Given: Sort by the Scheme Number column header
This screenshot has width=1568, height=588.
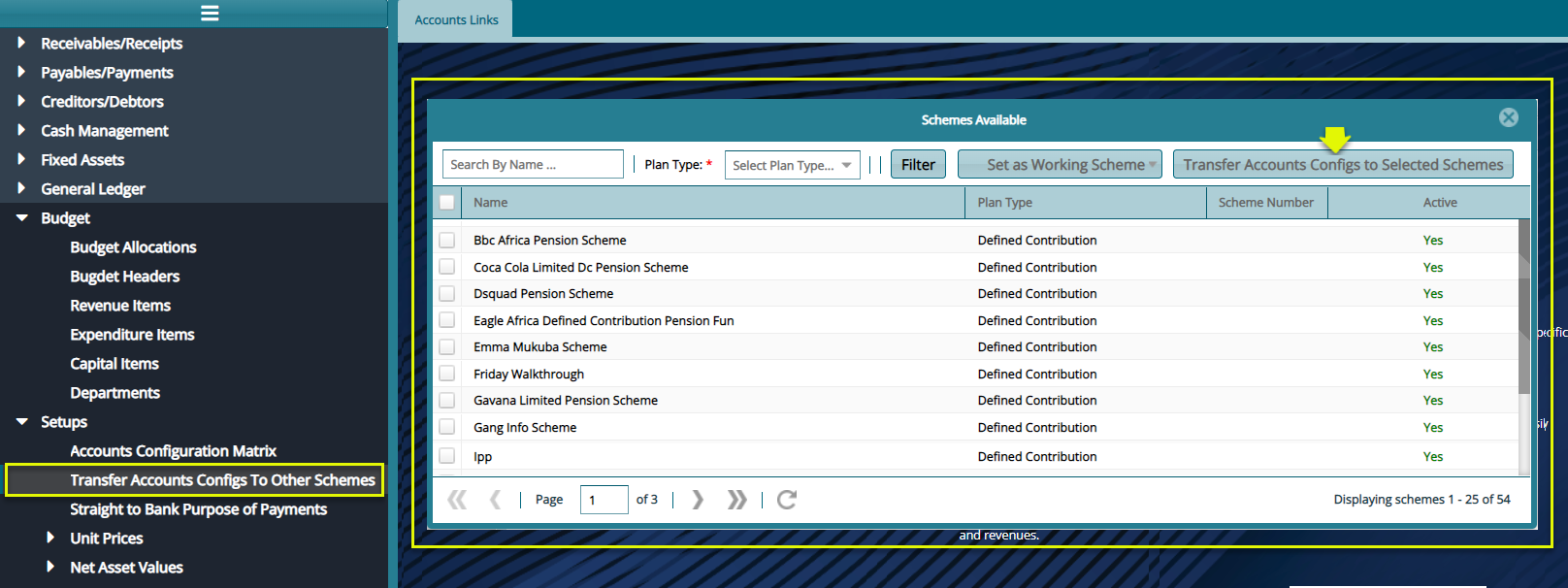Looking at the screenshot, I should [x=1266, y=202].
